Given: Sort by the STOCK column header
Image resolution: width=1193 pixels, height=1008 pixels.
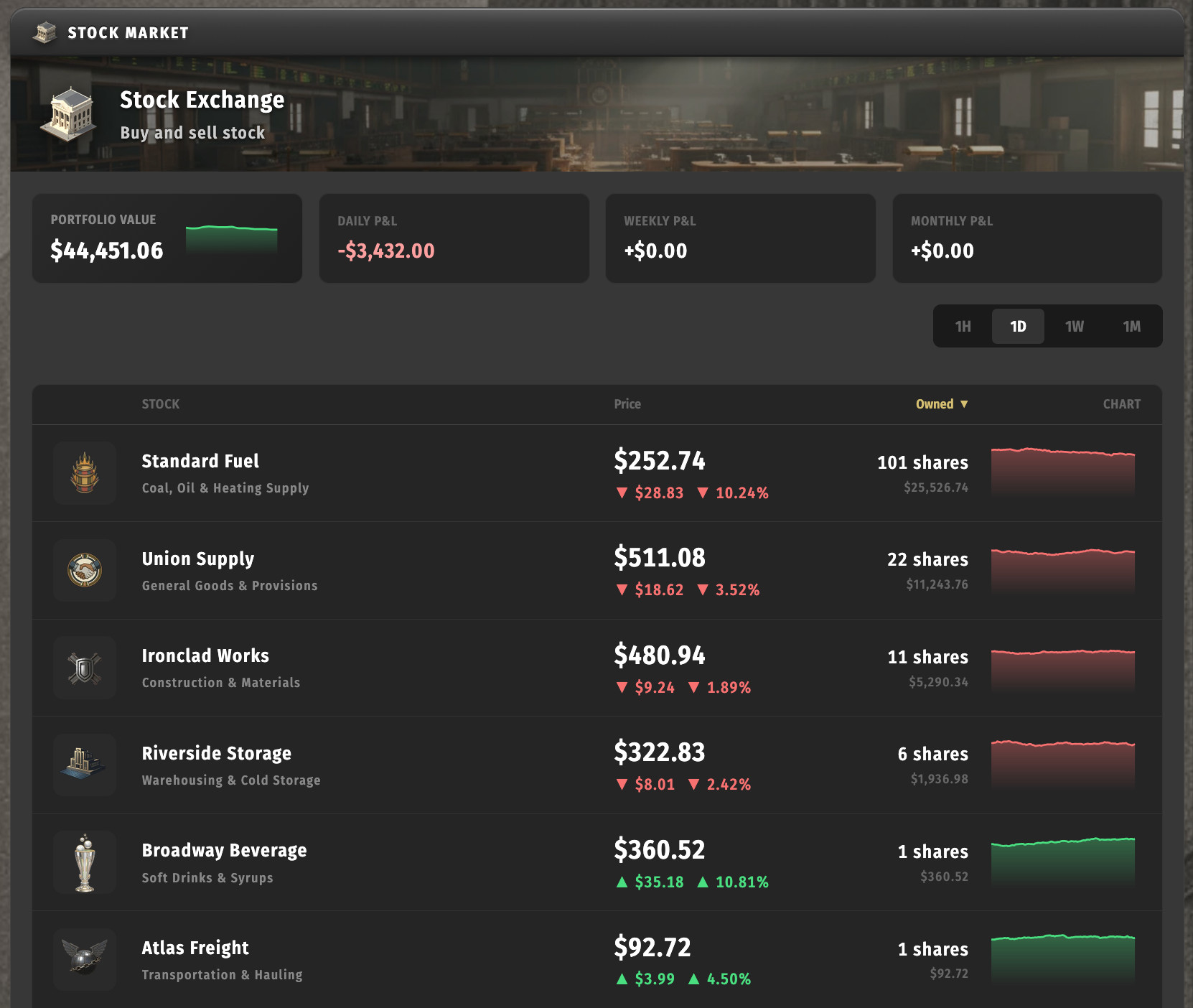Looking at the screenshot, I should click(x=161, y=404).
